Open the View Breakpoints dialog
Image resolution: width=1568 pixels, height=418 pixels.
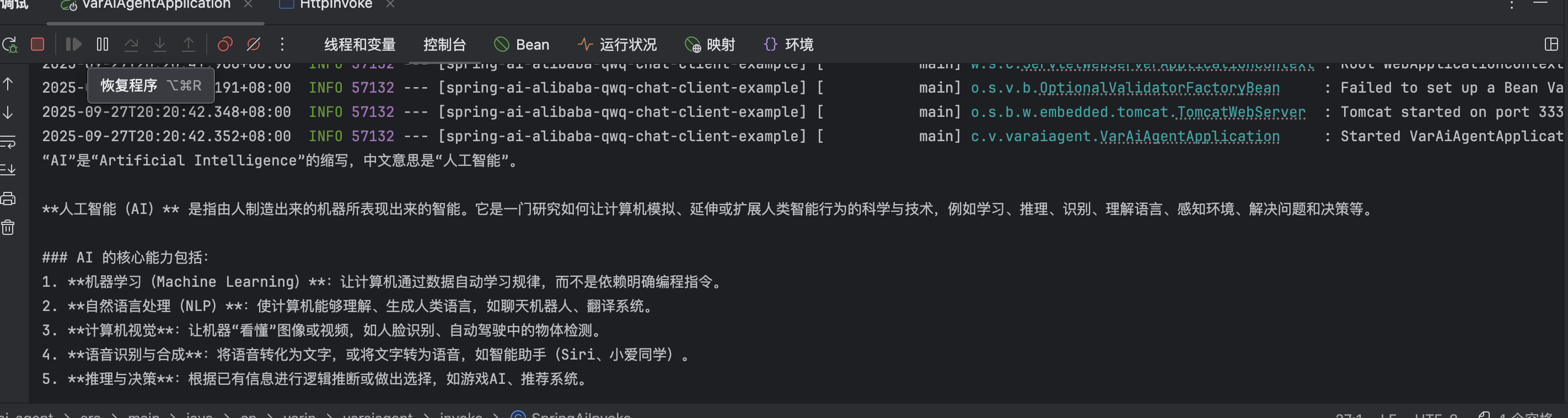[224, 45]
